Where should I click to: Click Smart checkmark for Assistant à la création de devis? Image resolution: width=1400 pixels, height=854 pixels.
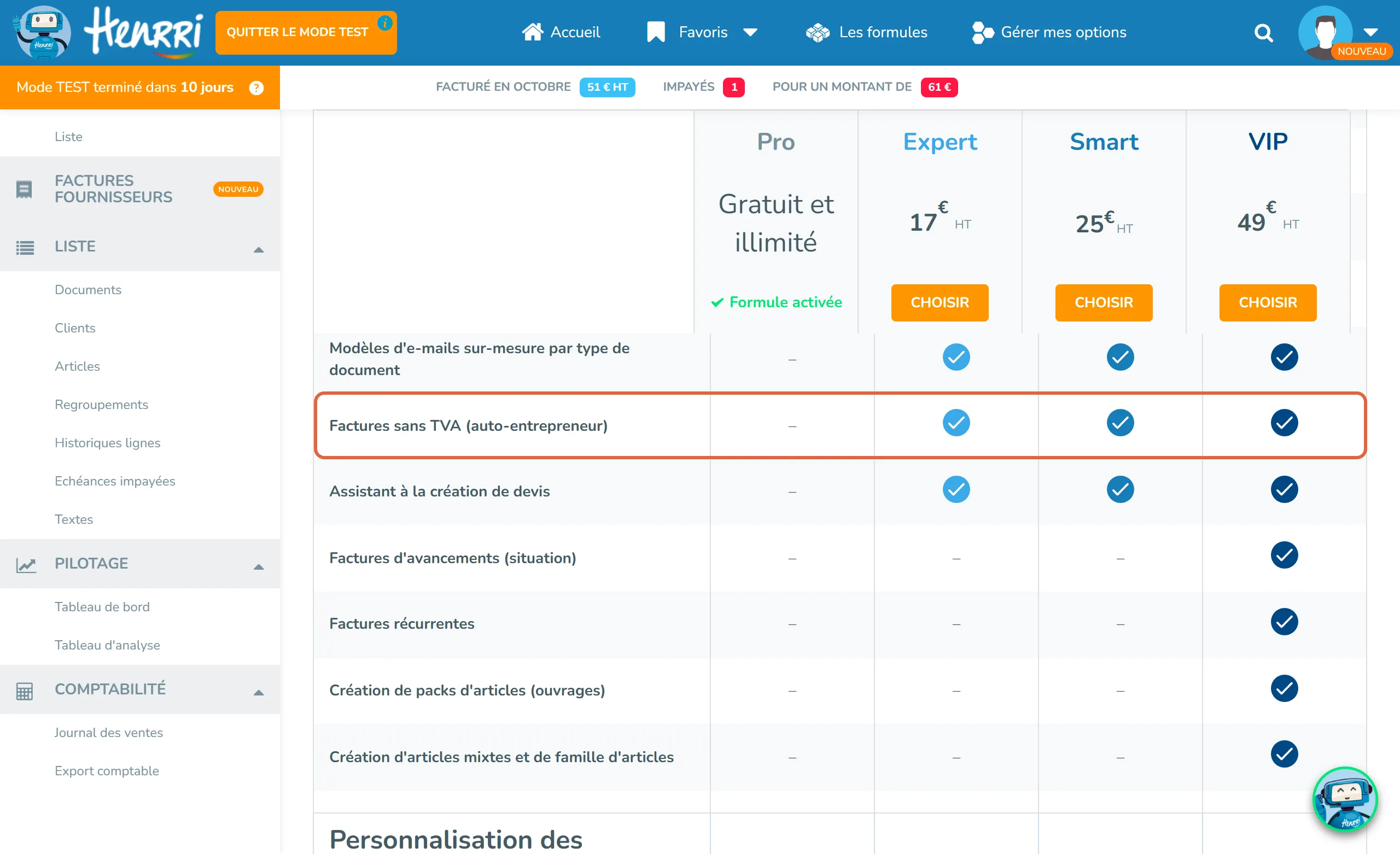pyautogui.click(x=1120, y=489)
